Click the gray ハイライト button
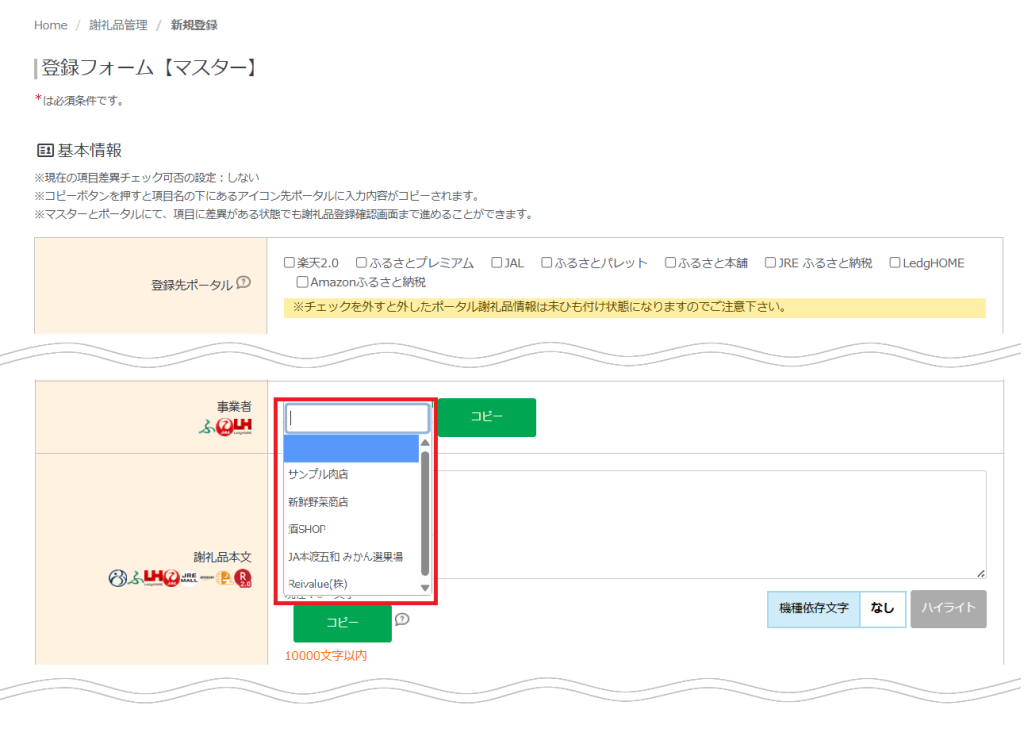 (x=948, y=608)
